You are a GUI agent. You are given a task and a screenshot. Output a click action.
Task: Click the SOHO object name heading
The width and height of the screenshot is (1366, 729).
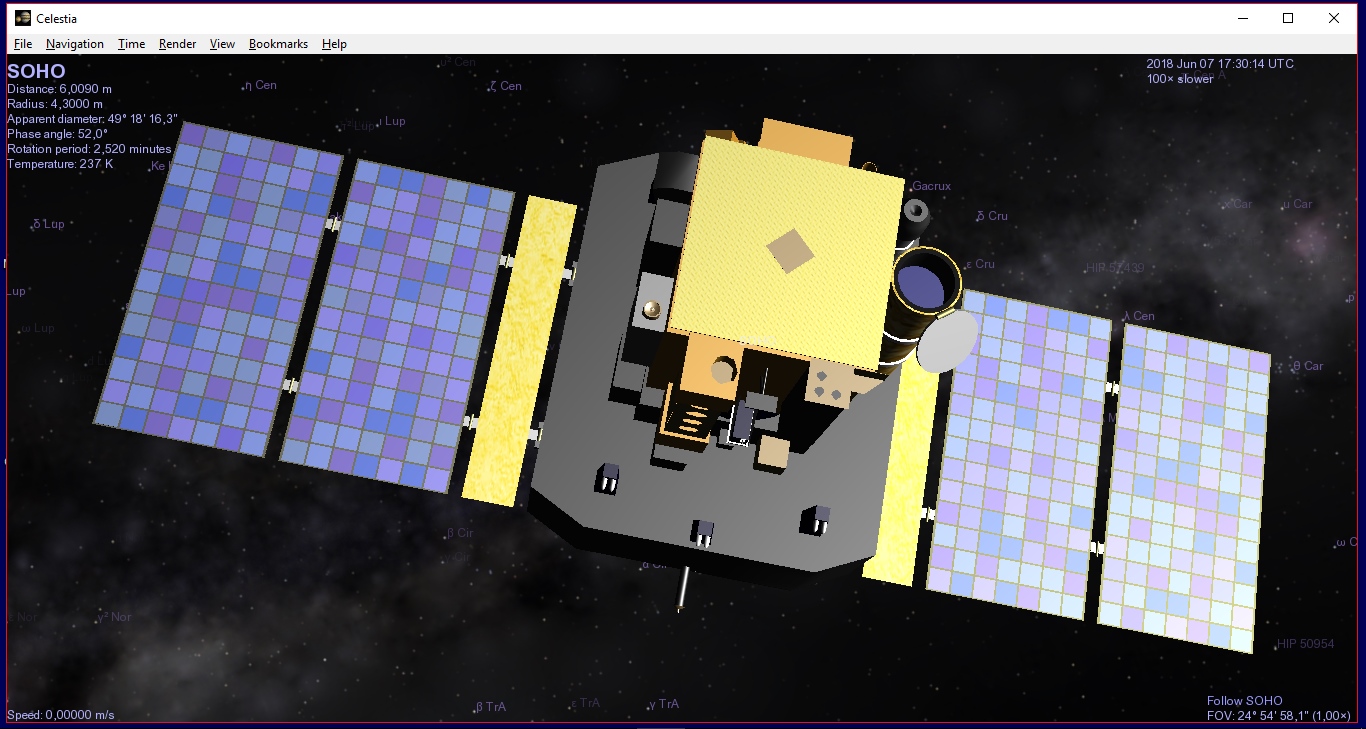[36, 72]
